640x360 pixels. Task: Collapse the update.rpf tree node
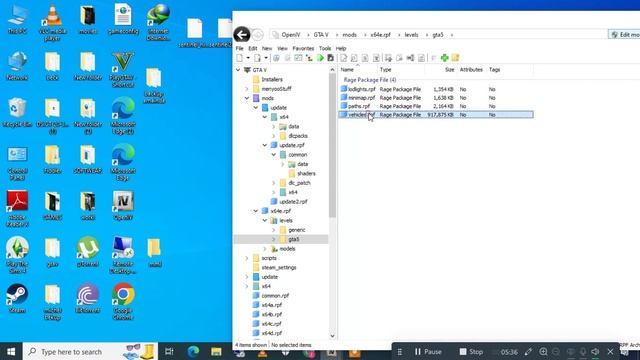[265, 145]
